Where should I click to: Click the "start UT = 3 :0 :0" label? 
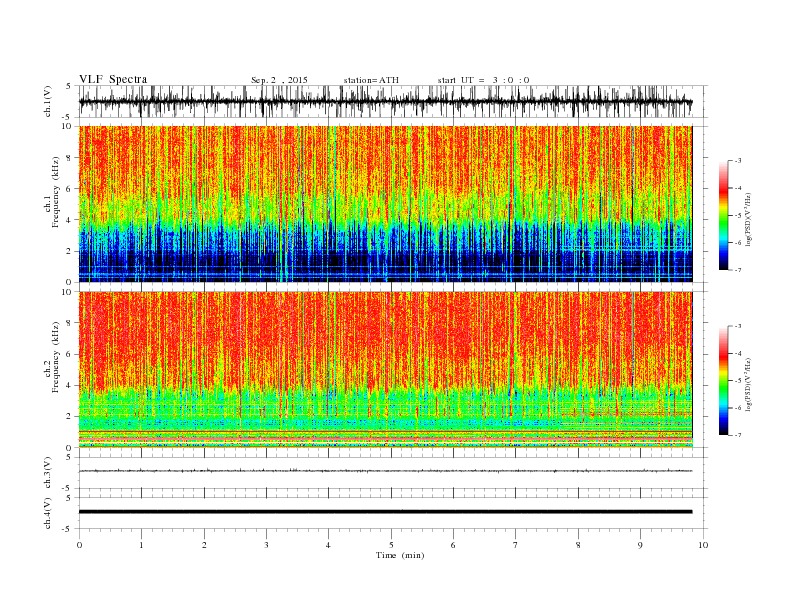483,80
